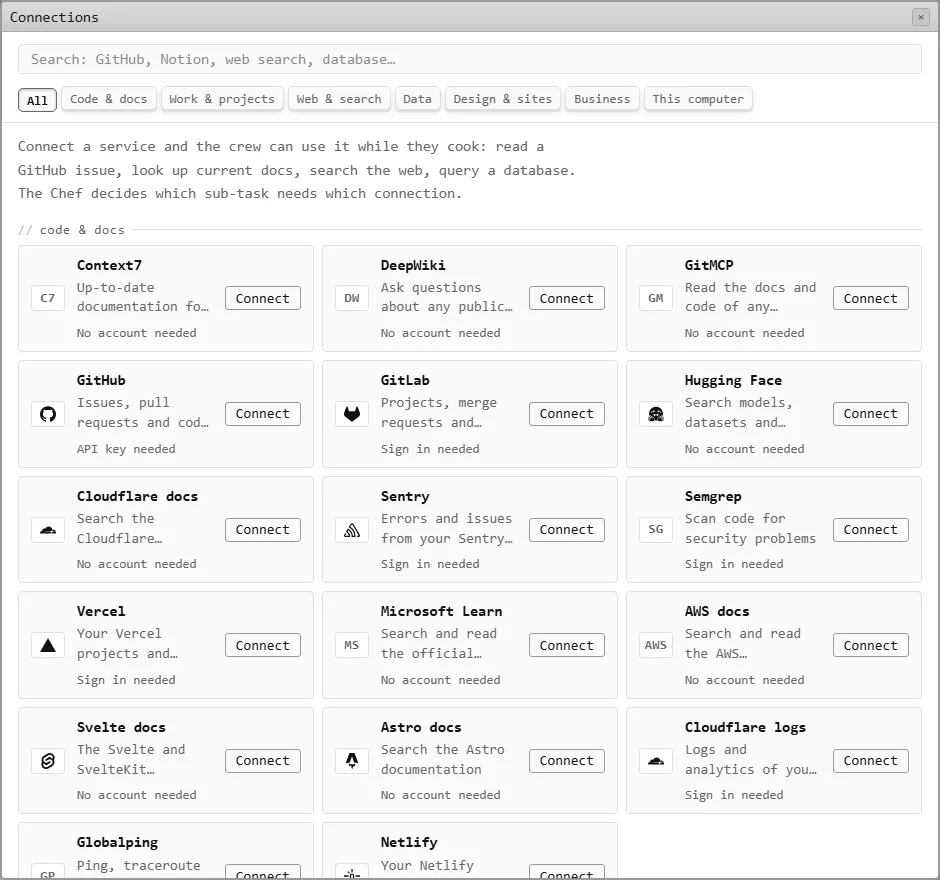Switch to Work & projects filter

tap(222, 99)
